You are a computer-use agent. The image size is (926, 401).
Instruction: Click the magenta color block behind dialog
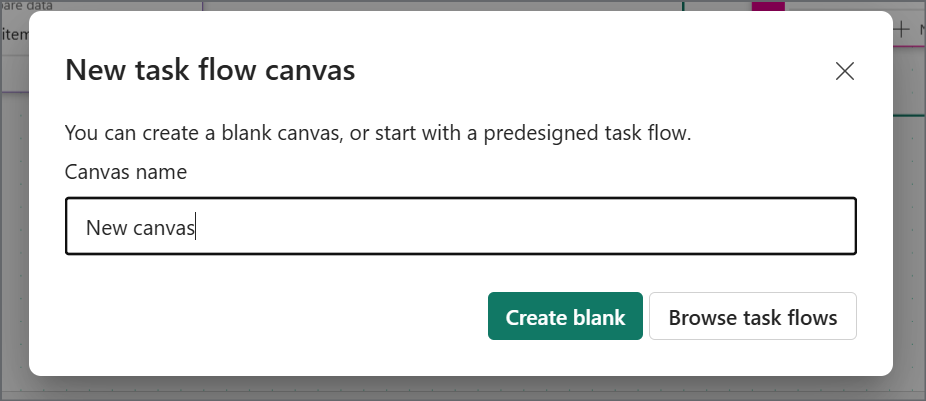(x=768, y=6)
